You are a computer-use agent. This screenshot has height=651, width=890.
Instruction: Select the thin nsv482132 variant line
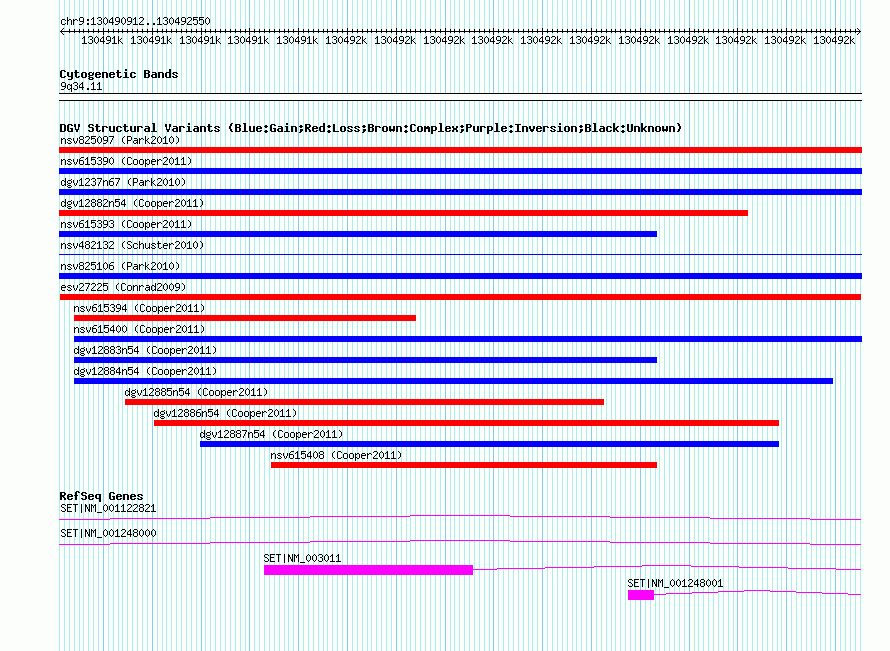tap(460, 254)
